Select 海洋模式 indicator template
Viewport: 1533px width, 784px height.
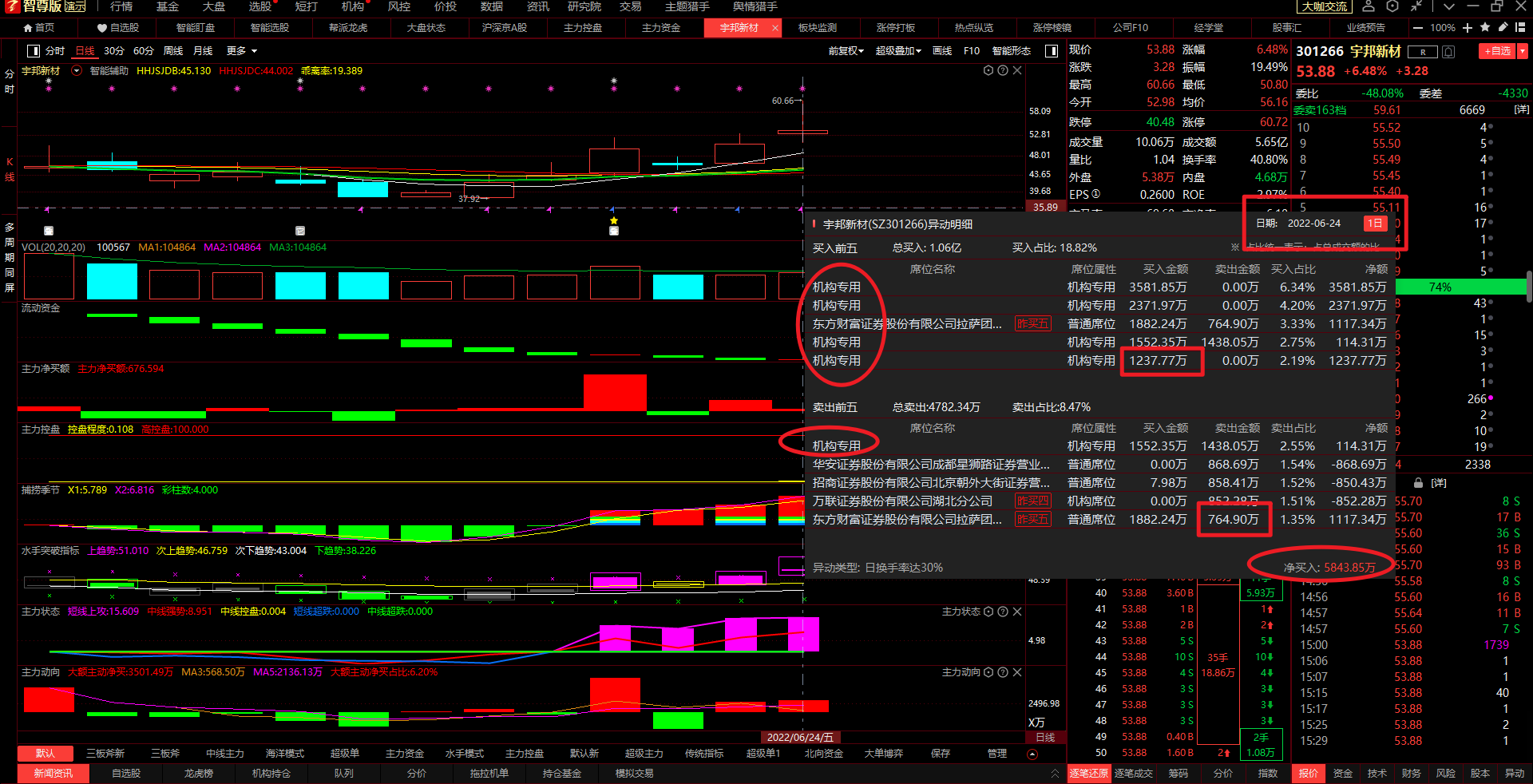pyautogui.click(x=285, y=754)
